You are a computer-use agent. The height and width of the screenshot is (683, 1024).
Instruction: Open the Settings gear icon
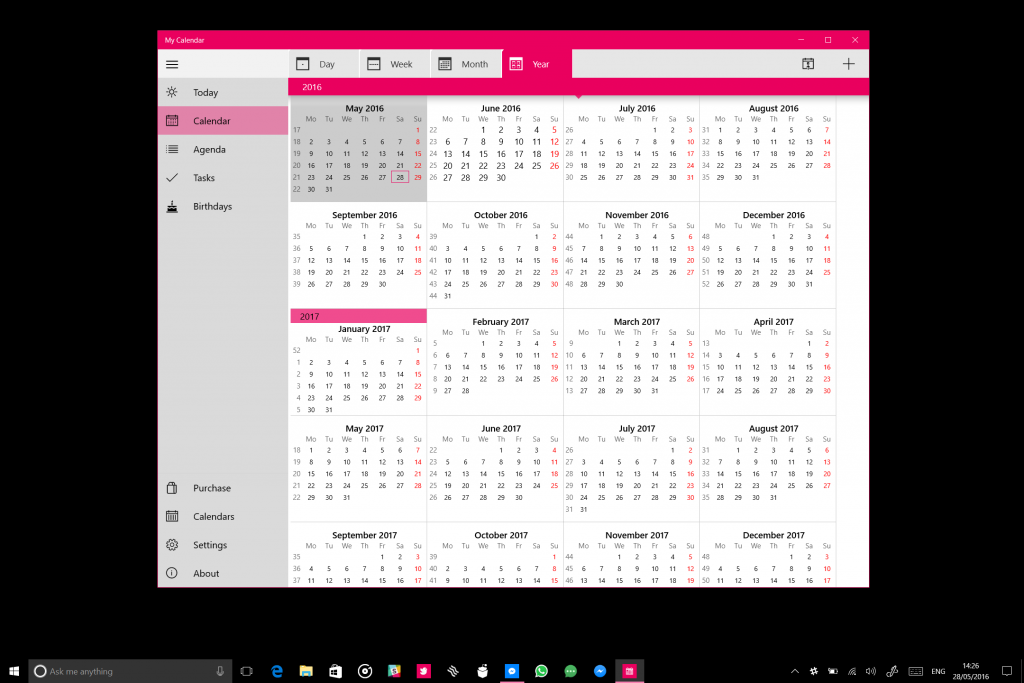[172, 544]
